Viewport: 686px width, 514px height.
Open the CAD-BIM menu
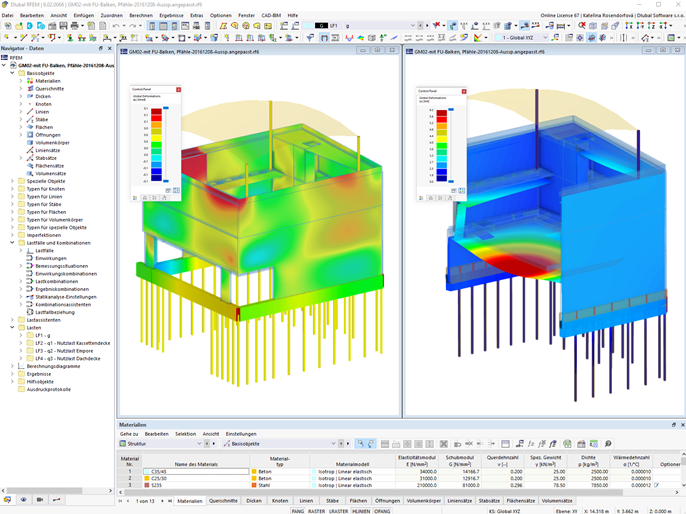pos(271,15)
